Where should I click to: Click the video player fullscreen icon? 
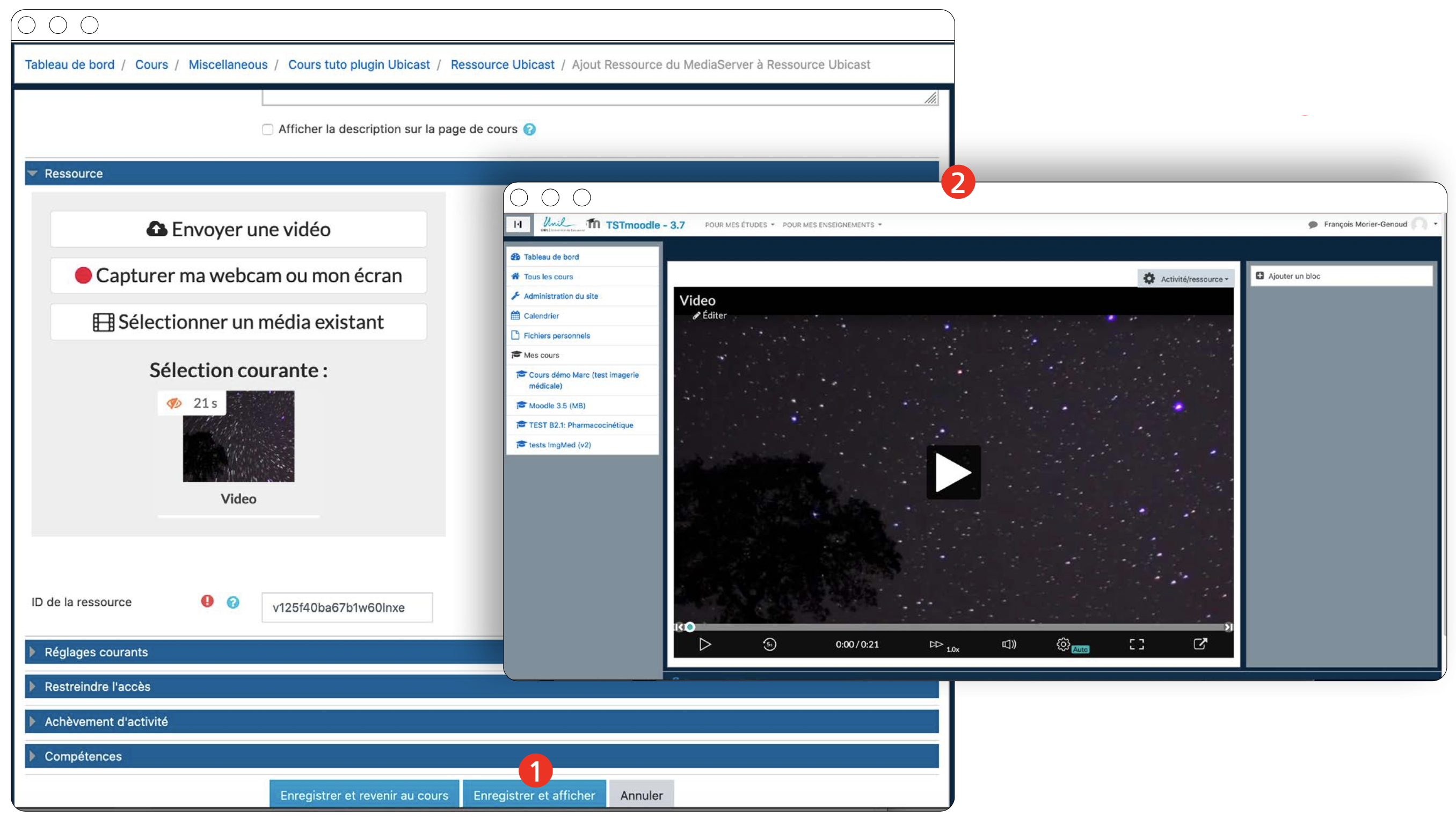(x=1136, y=644)
